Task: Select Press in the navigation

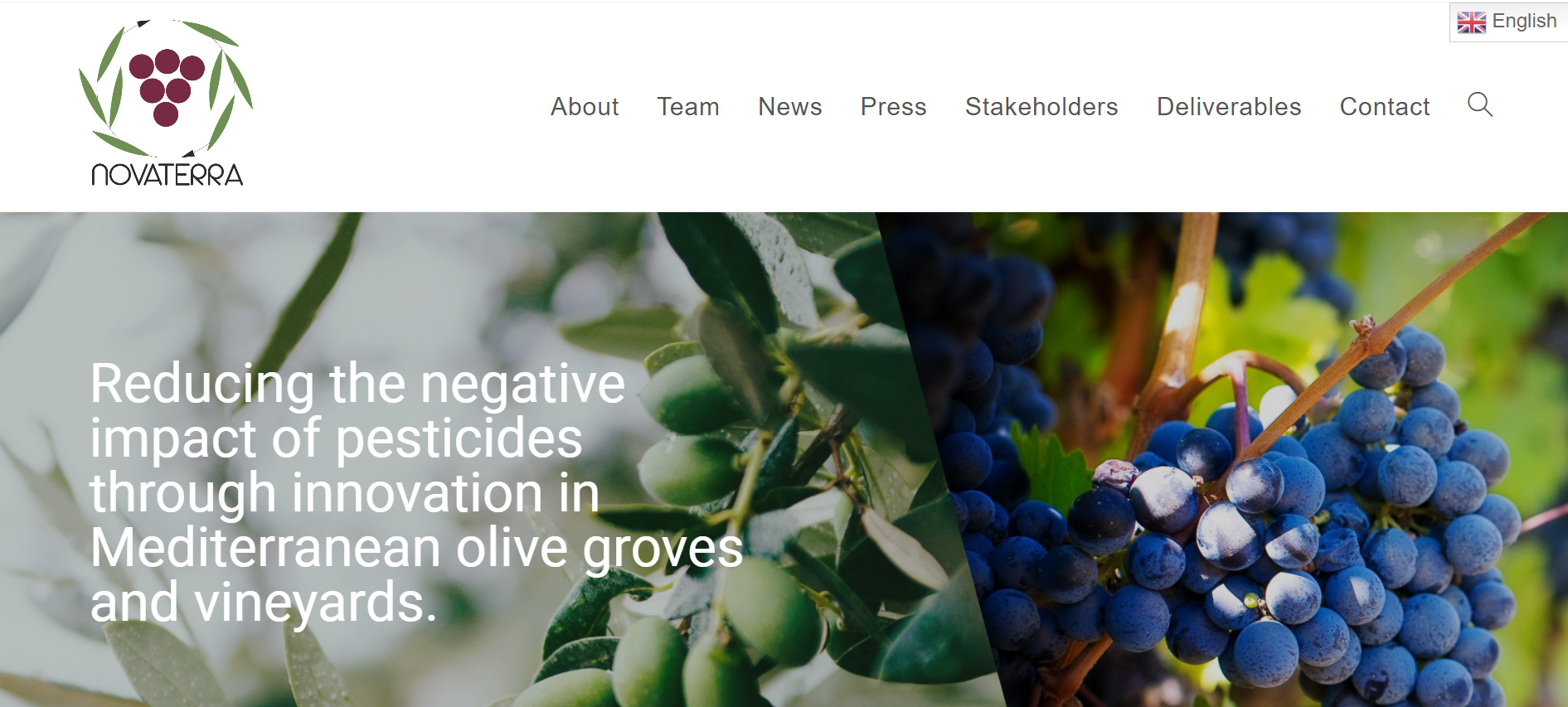Action: (x=893, y=106)
